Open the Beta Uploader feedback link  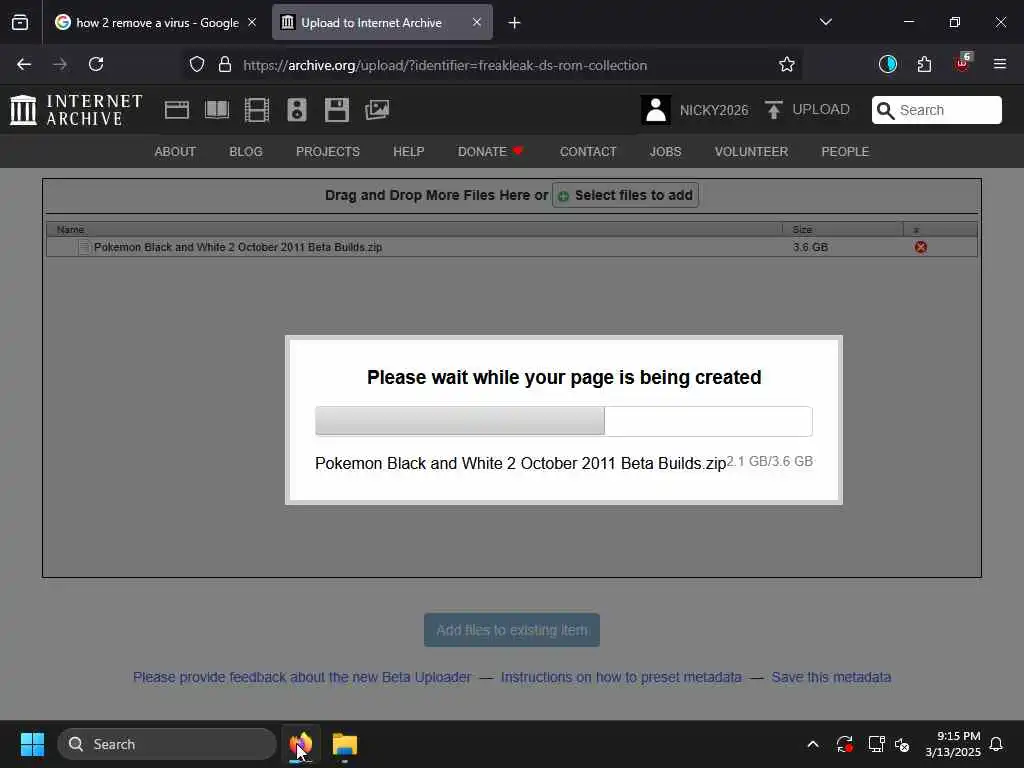click(x=302, y=677)
